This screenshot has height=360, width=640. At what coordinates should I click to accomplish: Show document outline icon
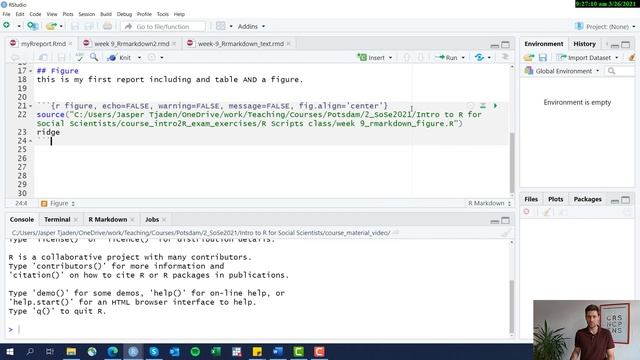tap(505, 57)
